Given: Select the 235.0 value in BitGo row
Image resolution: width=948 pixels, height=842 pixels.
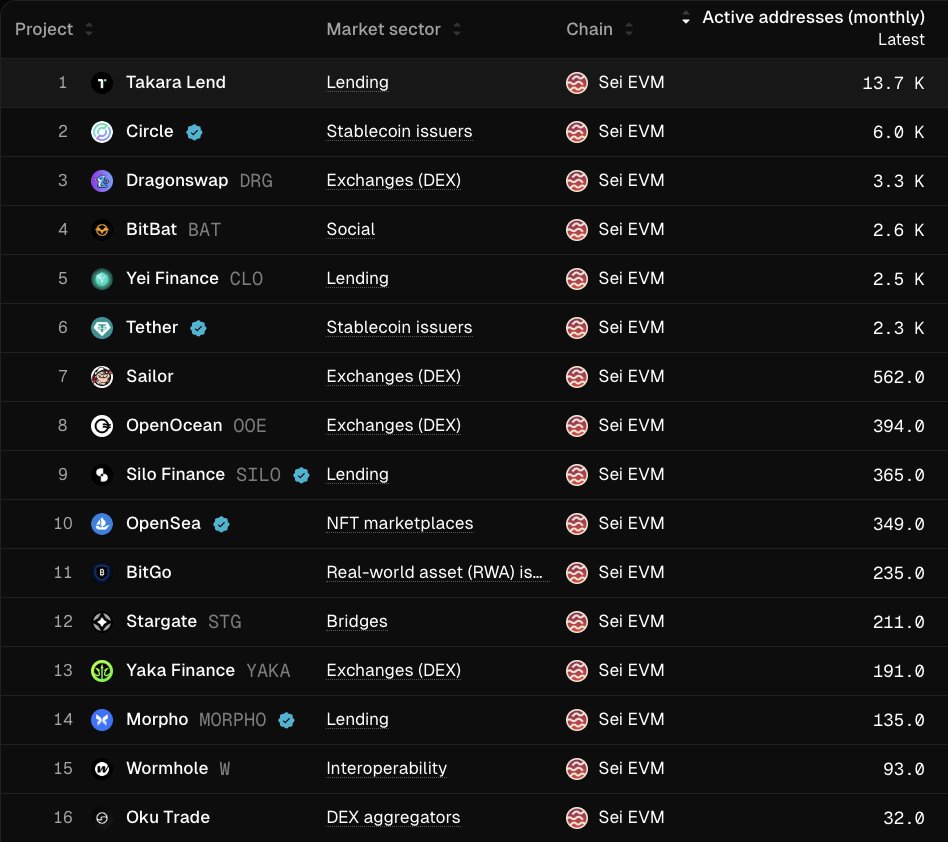Looking at the screenshot, I should 898,572.
